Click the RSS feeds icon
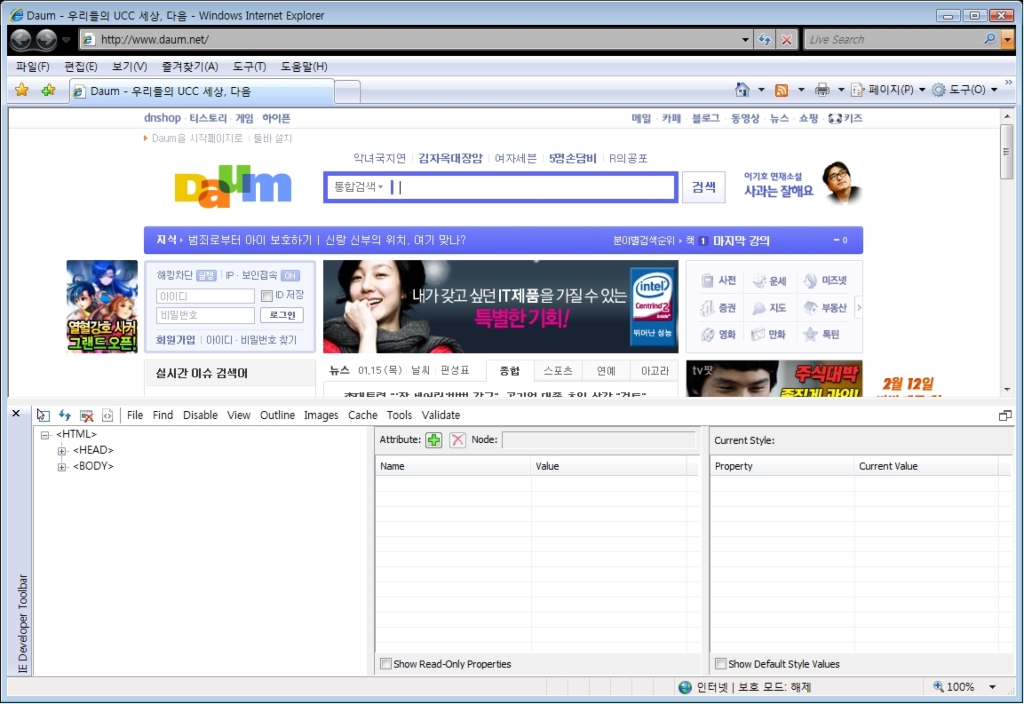 [x=781, y=90]
